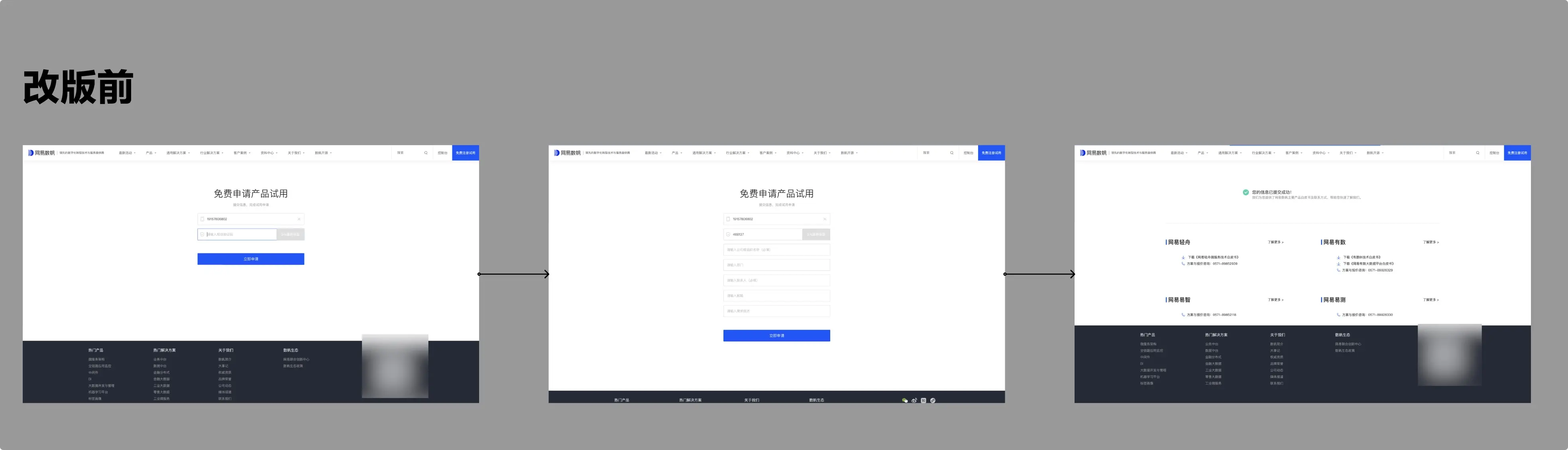
Task: Clear phone number with X in left screen
Action: click(x=299, y=219)
